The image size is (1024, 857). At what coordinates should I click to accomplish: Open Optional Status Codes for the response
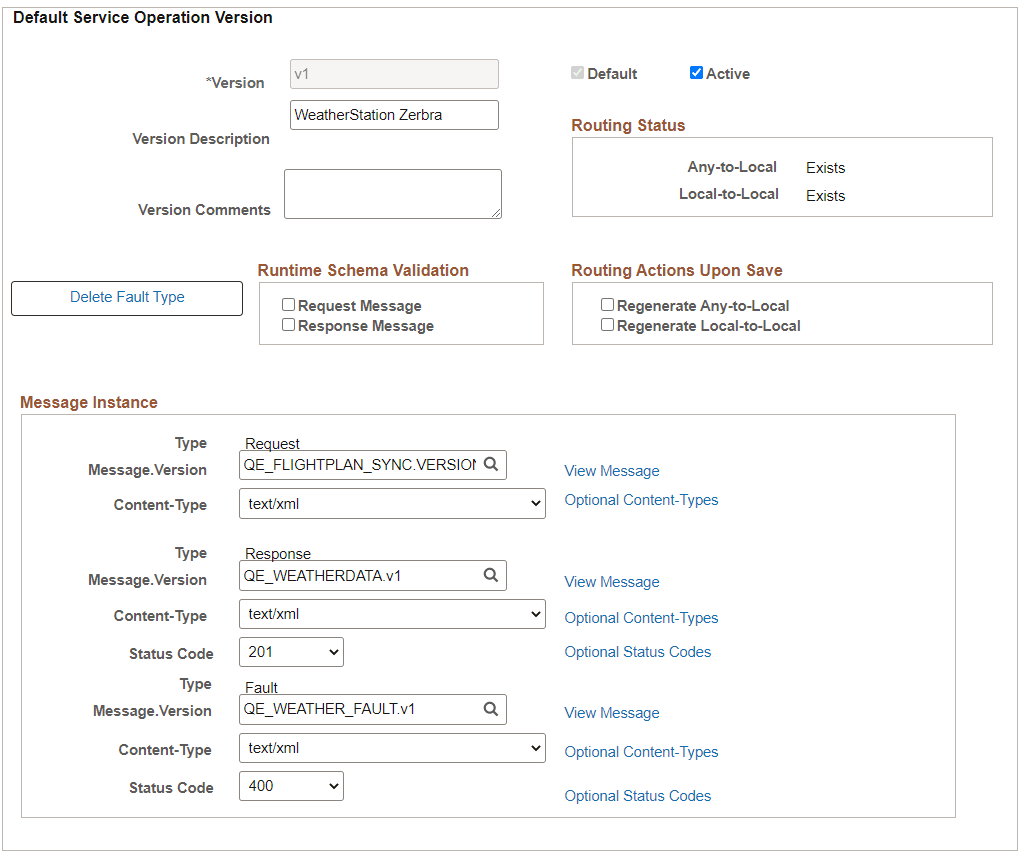(637, 651)
